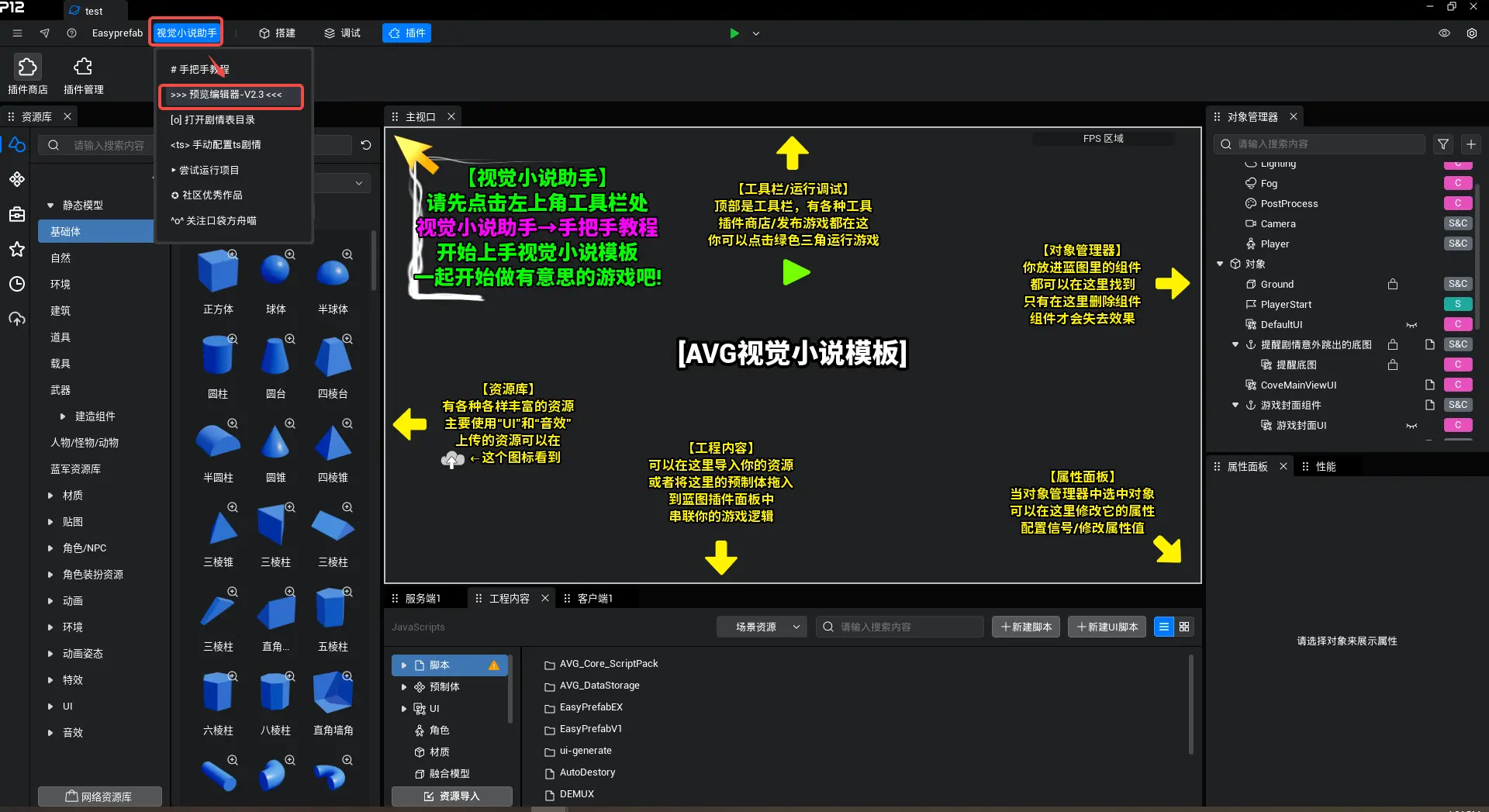Click the lock icon on 提醒底图 row
1489x812 pixels.
click(1393, 365)
